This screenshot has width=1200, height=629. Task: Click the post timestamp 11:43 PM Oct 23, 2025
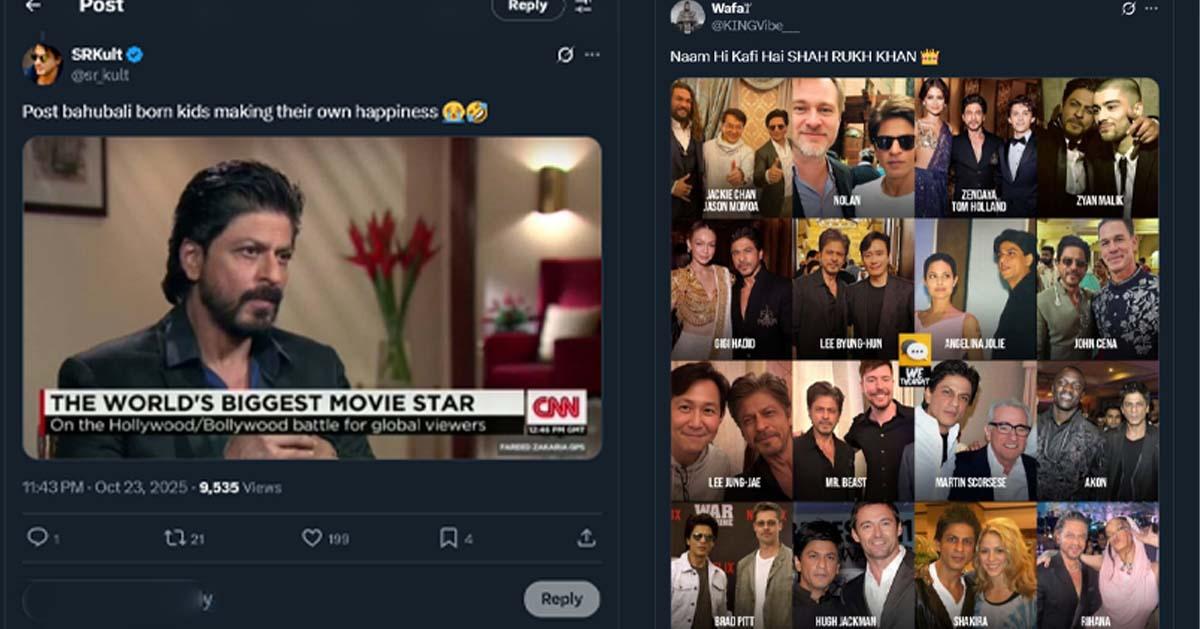click(106, 488)
